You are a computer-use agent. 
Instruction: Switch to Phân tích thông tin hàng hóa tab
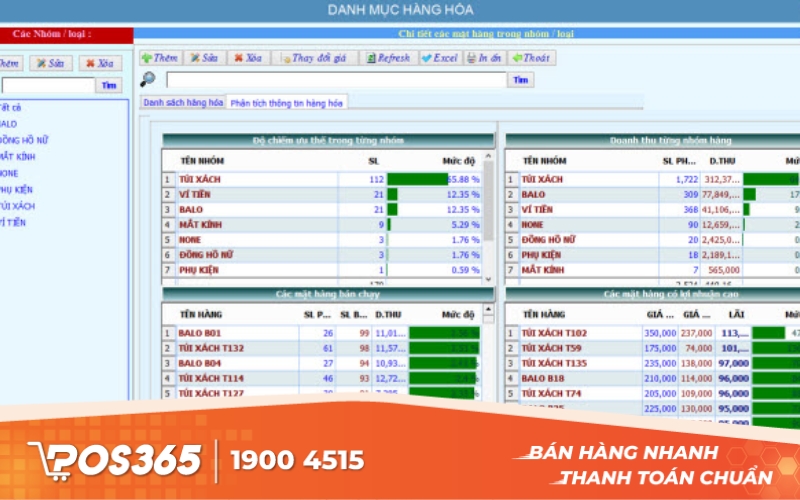287,103
